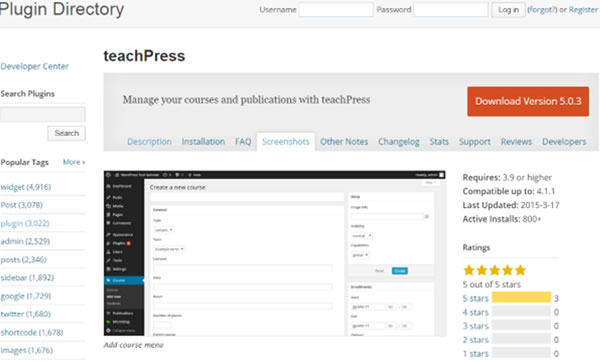Click the Username input field
The image size is (600, 361).
pos(336,10)
